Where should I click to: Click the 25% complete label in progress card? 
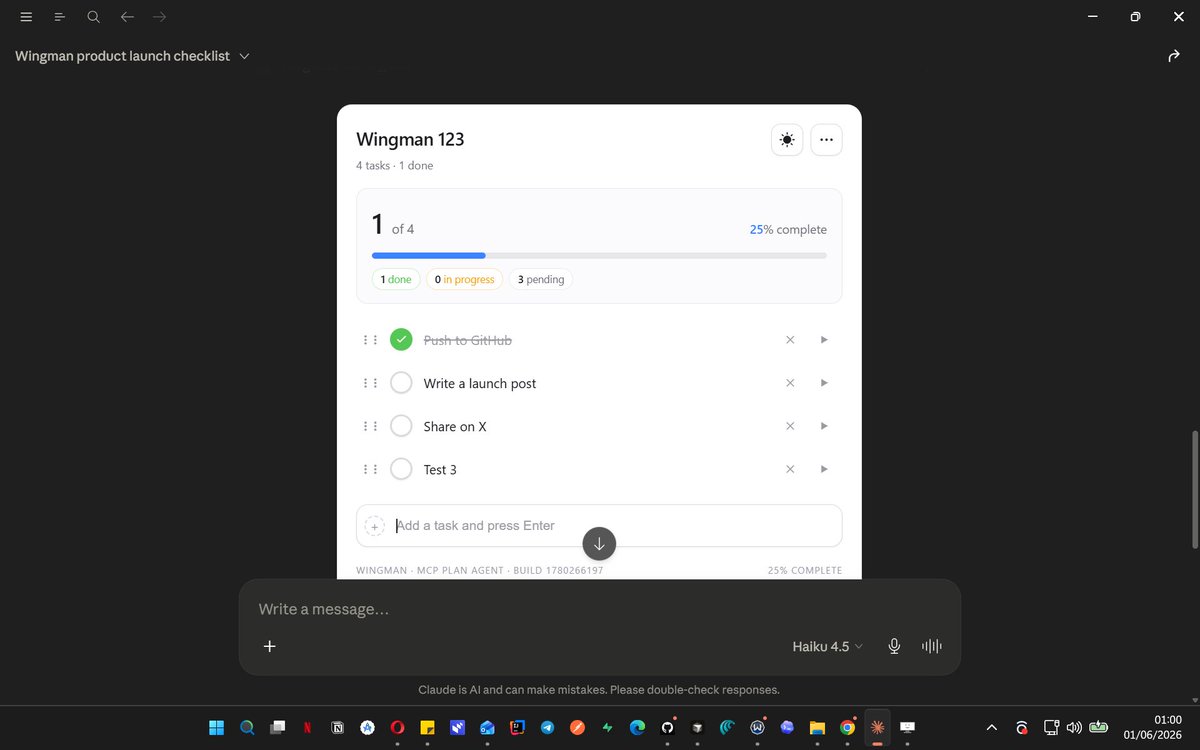788,229
